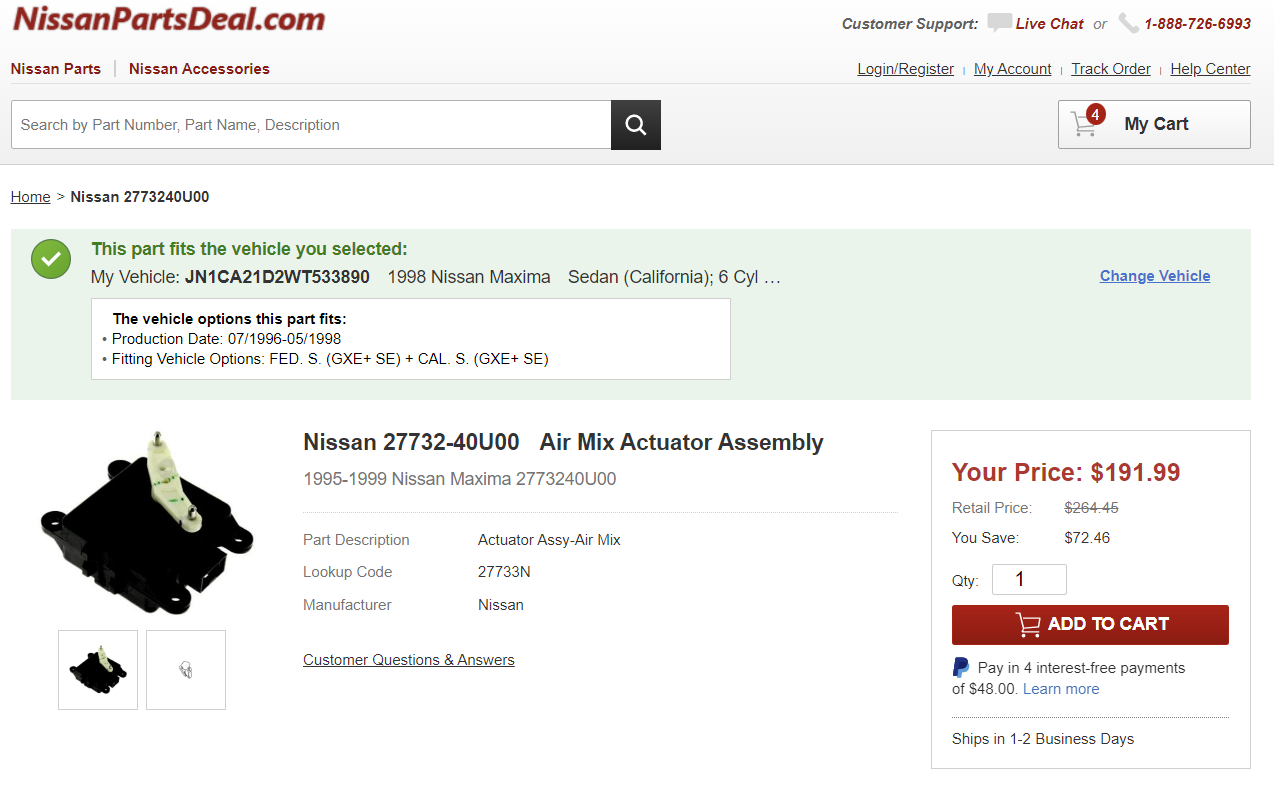Open Customer Questions & Answers link
The width and height of the screenshot is (1274, 788).
click(x=408, y=660)
